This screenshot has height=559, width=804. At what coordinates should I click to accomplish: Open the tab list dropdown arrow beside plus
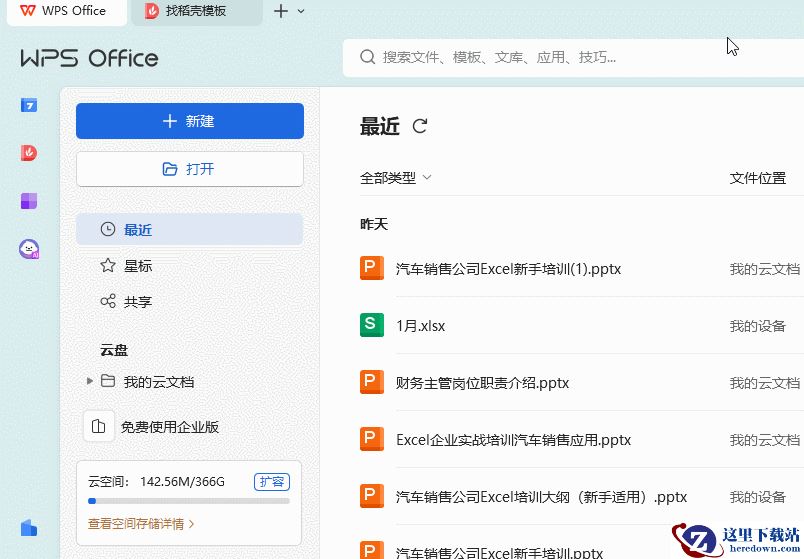coord(301,11)
